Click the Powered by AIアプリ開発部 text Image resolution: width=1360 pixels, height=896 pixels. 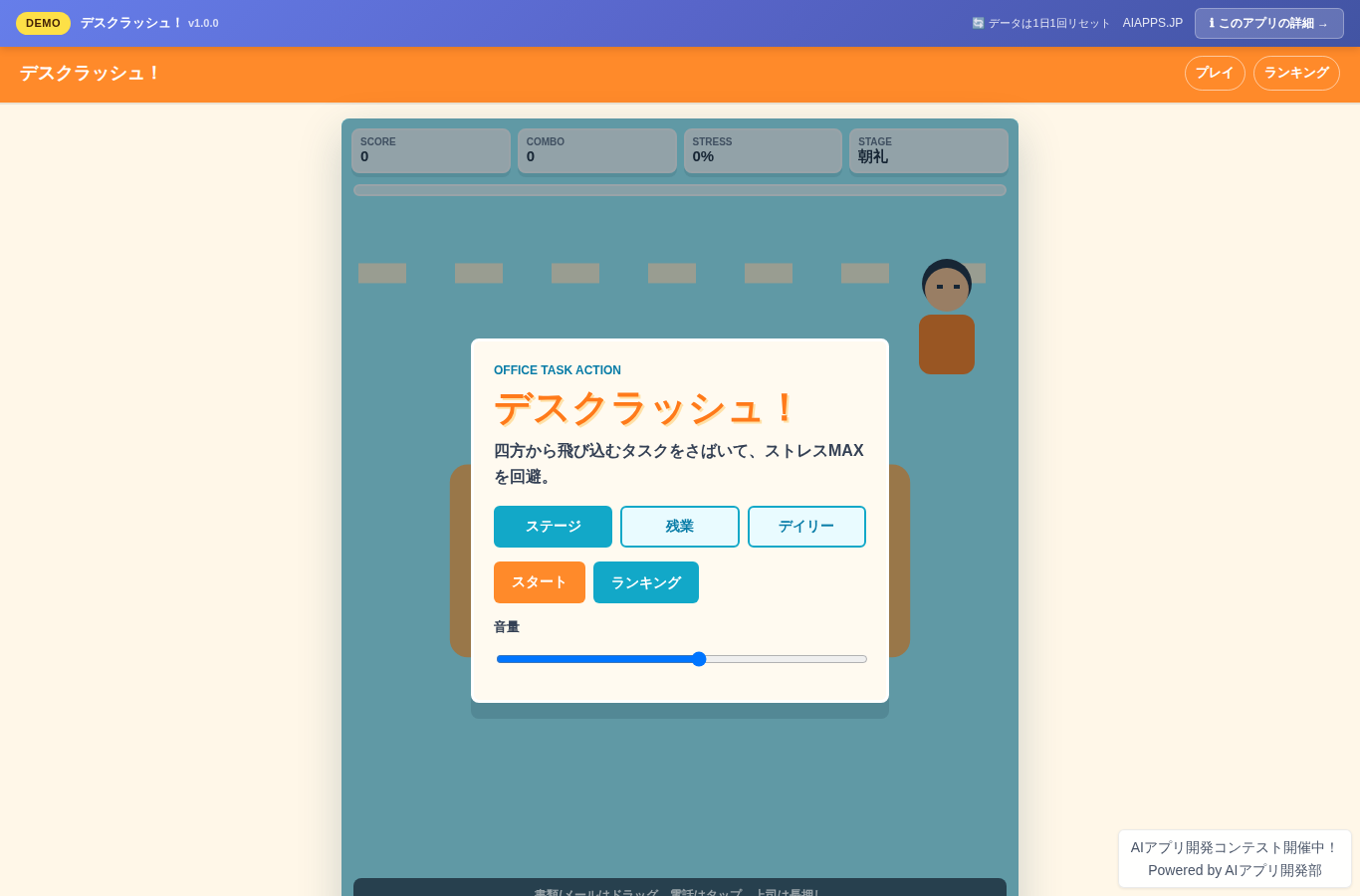coord(1235,870)
